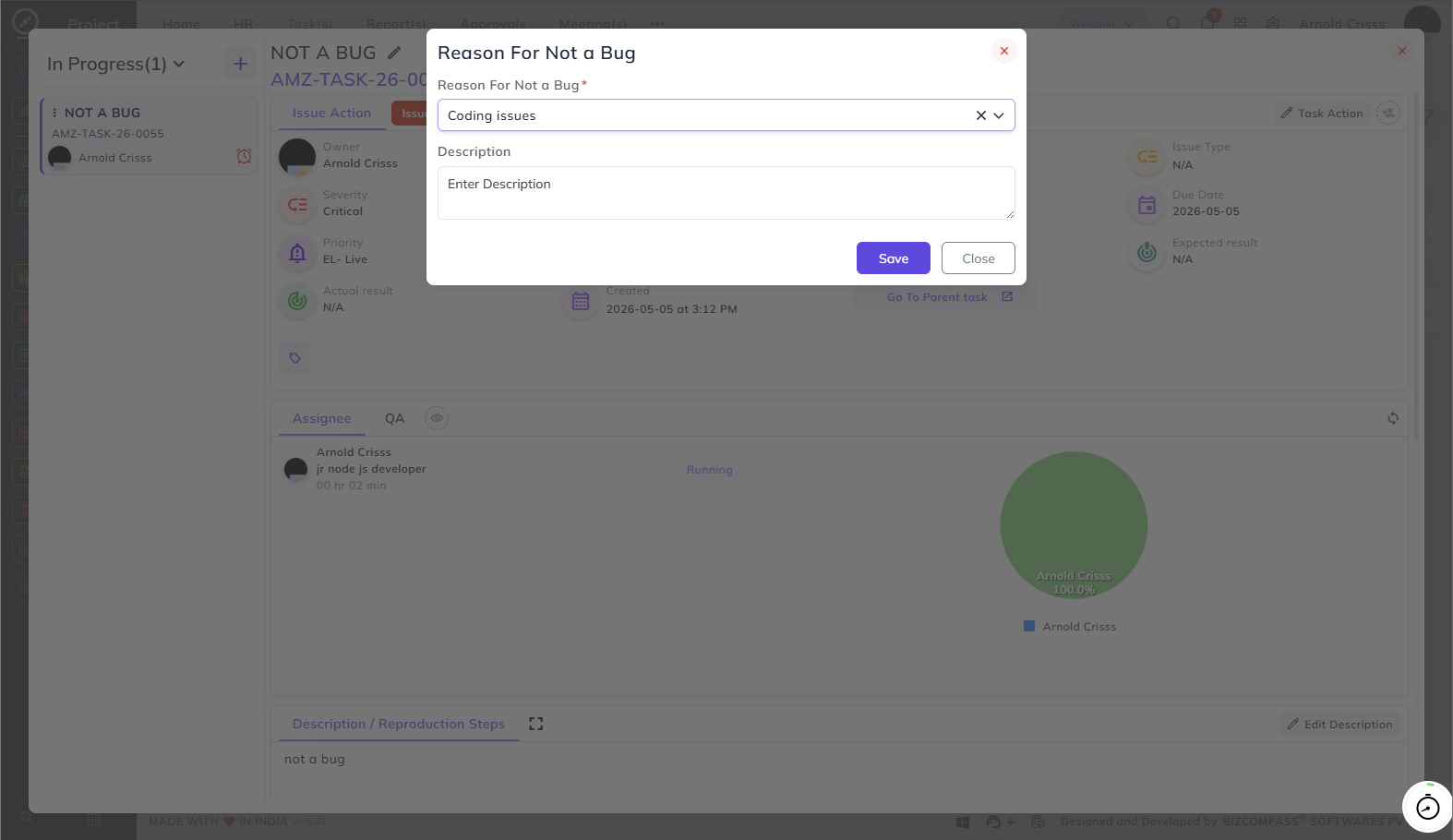
Task: Open the Task Action button
Action: (x=1321, y=113)
